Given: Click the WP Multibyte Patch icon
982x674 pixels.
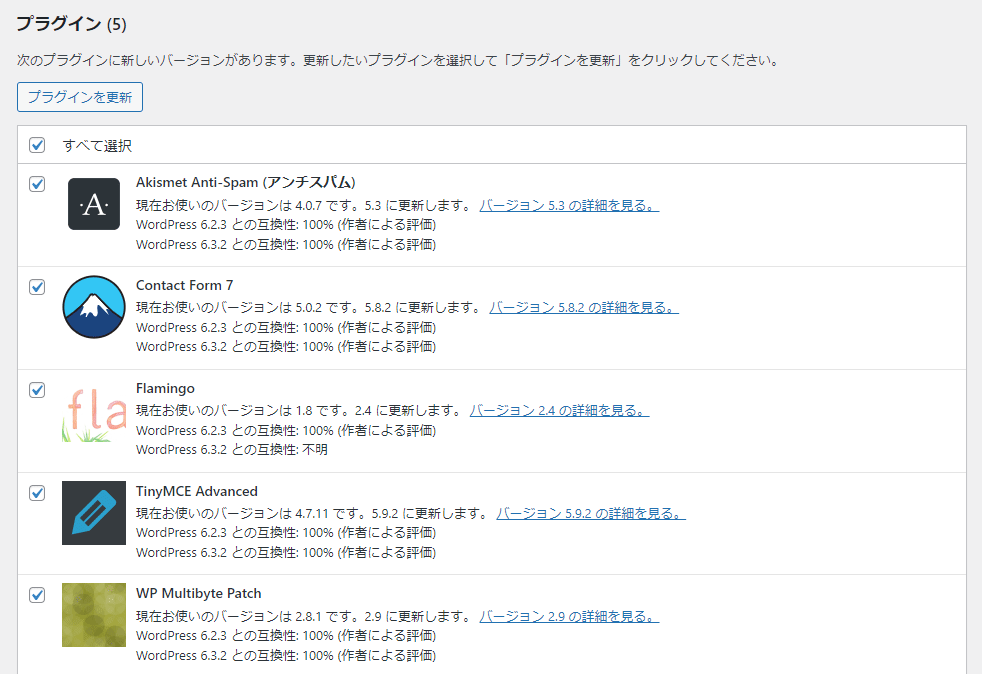Looking at the screenshot, I should [94, 615].
